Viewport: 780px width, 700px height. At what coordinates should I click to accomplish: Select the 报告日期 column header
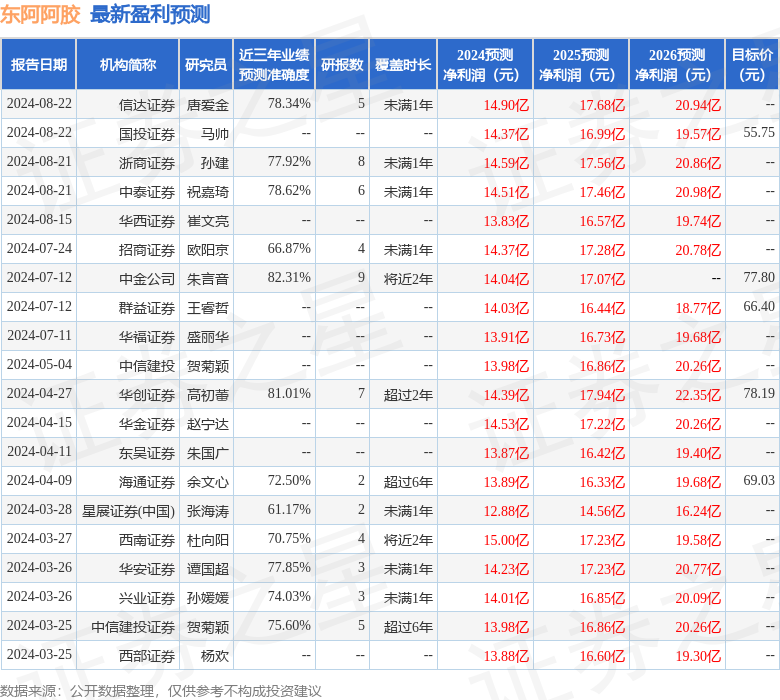39,65
